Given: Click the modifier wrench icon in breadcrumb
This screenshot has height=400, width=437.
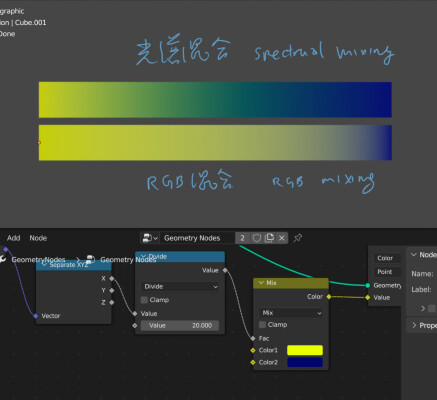Looking at the screenshot, I should point(3,259).
